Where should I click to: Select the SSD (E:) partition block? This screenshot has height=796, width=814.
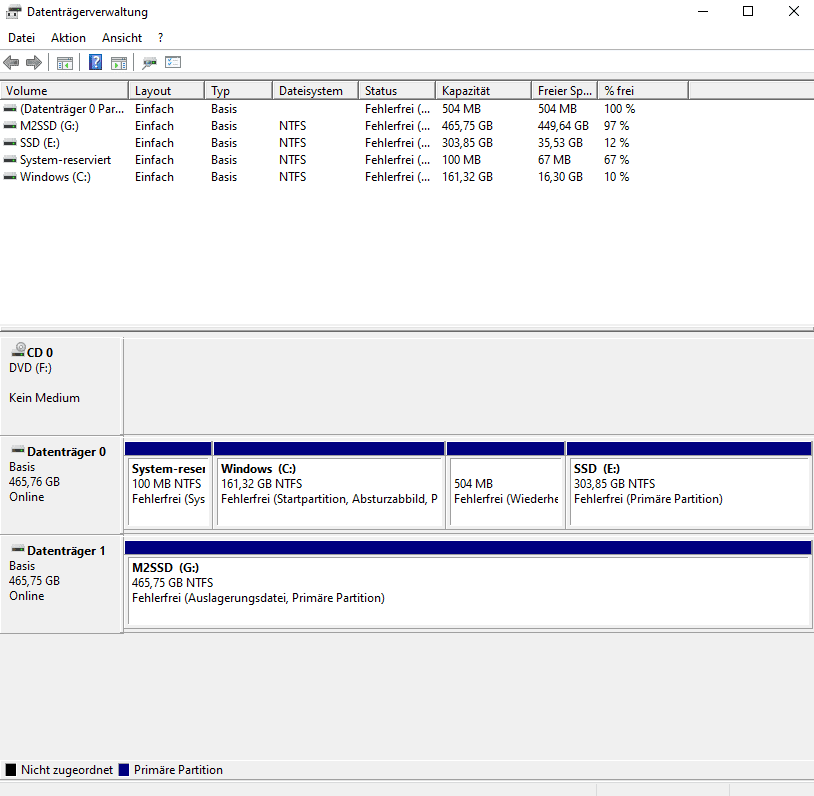pyautogui.click(x=689, y=485)
